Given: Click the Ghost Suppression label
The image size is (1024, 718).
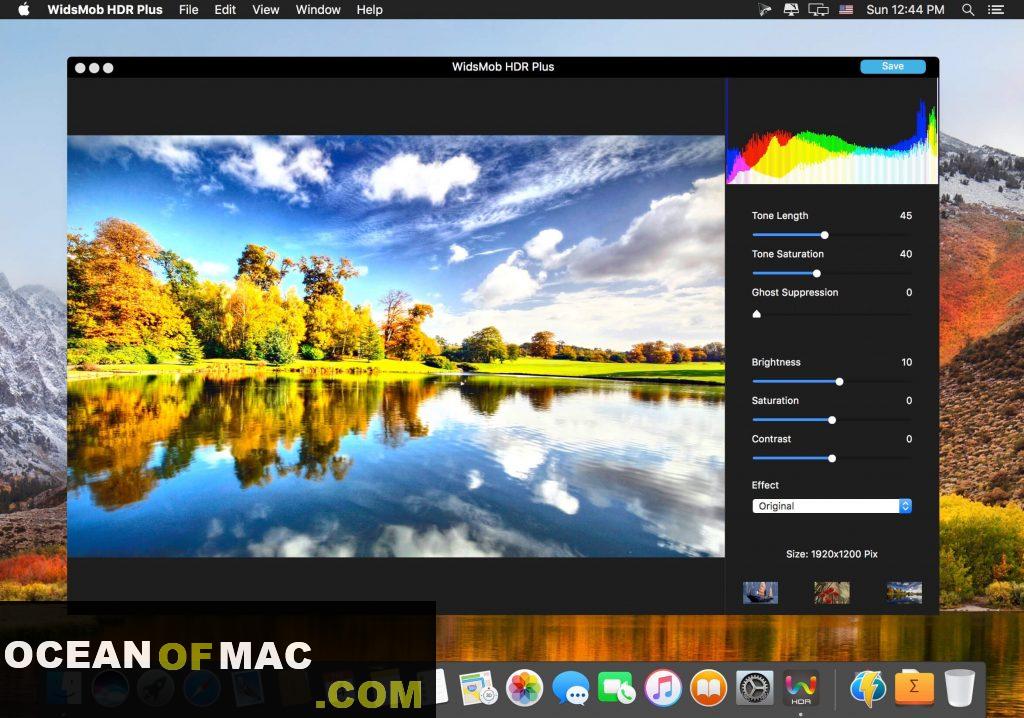Looking at the screenshot, I should [795, 293].
